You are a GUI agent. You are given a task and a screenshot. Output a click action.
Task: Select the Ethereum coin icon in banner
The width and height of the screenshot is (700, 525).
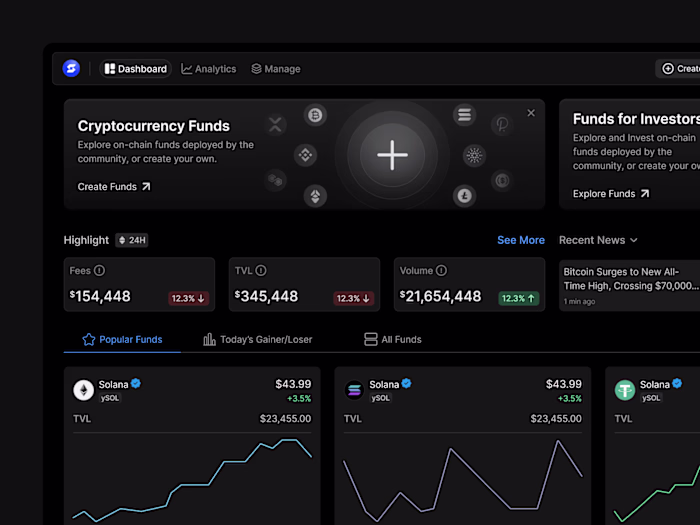click(315, 196)
